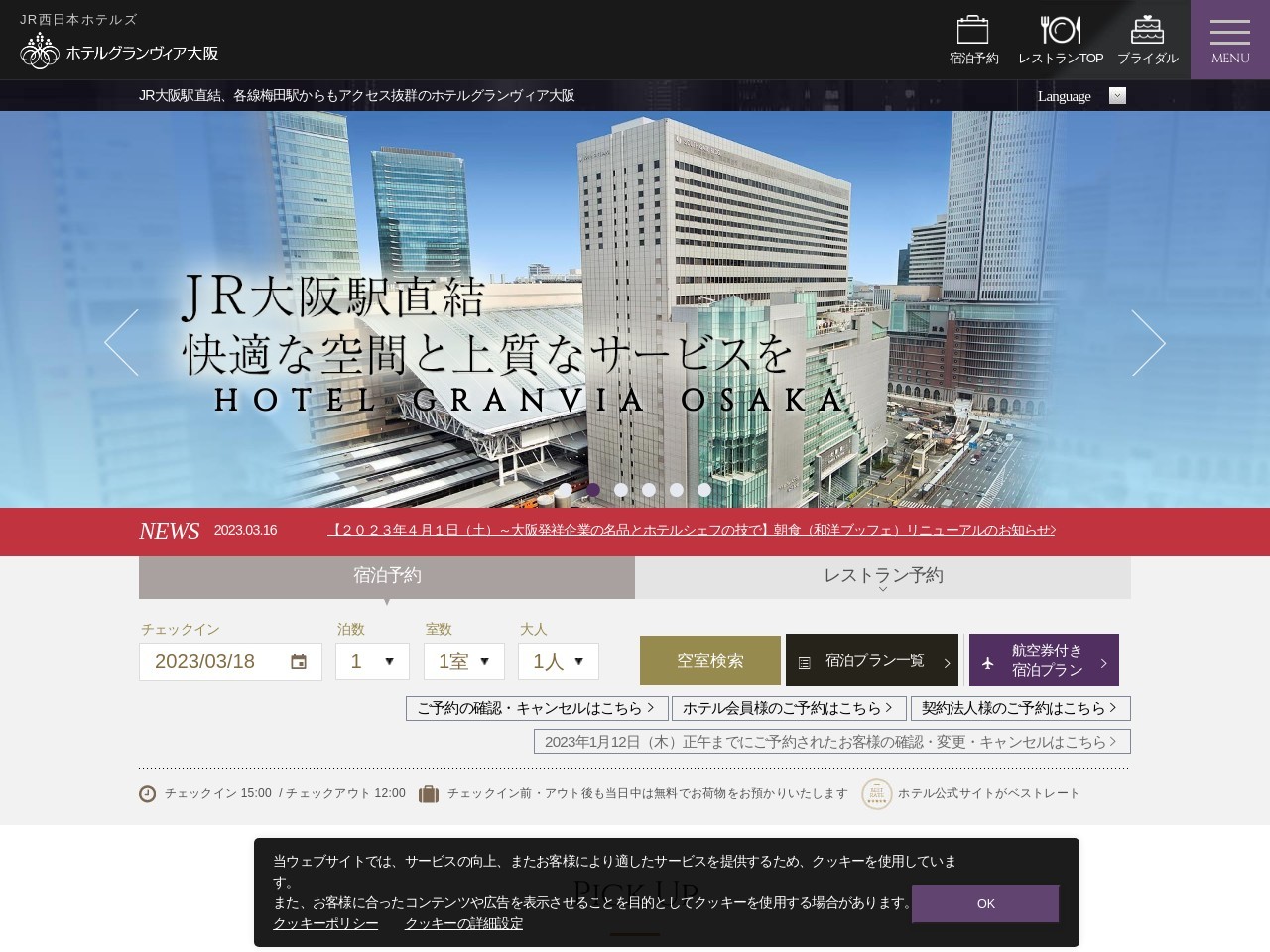This screenshot has width=1270, height=952.
Task: Click the luggage icon for baggage storage
Action: point(429,793)
